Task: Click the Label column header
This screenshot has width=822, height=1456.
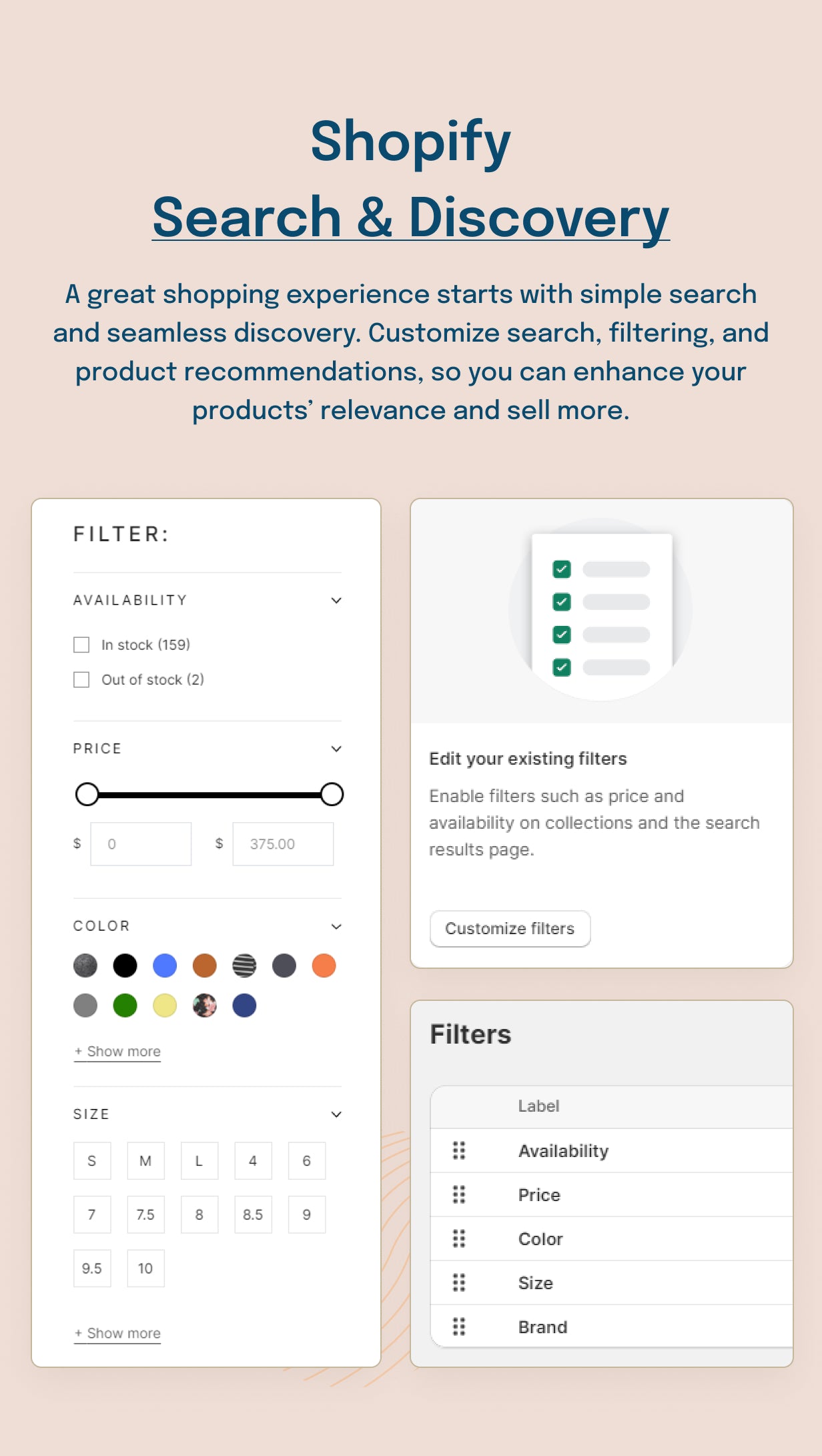Action: point(538,1106)
